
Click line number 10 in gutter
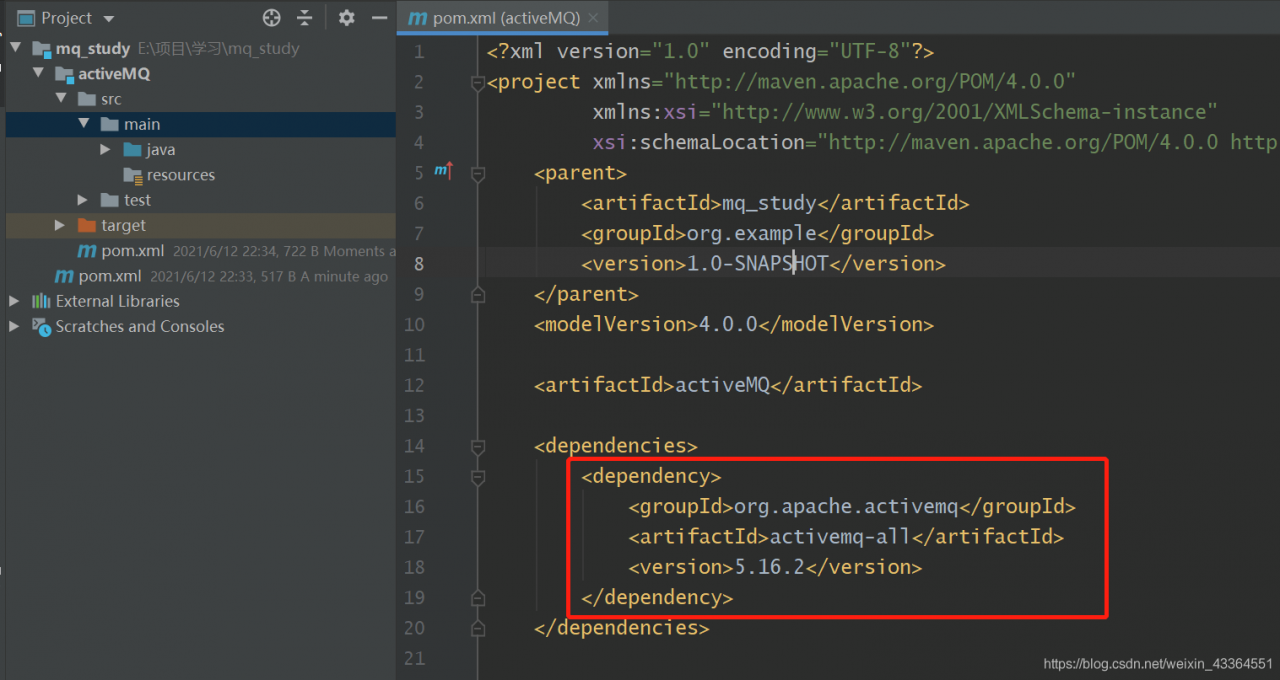[414, 324]
